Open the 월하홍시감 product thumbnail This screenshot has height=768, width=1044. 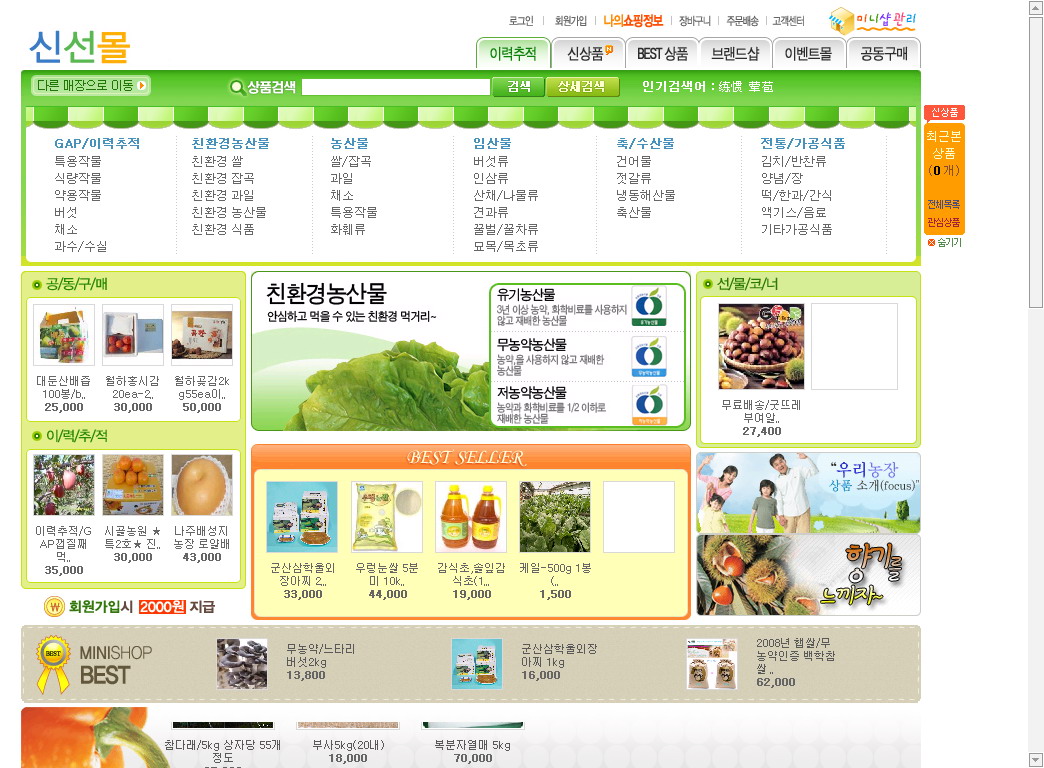click(133, 335)
